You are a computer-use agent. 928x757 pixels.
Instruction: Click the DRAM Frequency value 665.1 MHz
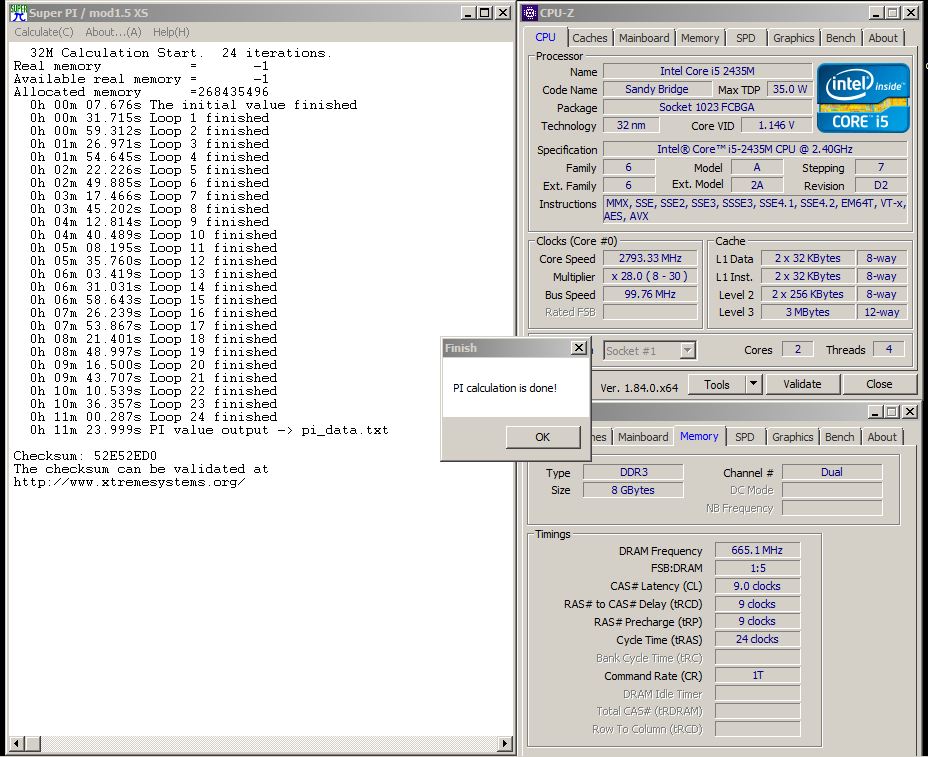tap(757, 550)
